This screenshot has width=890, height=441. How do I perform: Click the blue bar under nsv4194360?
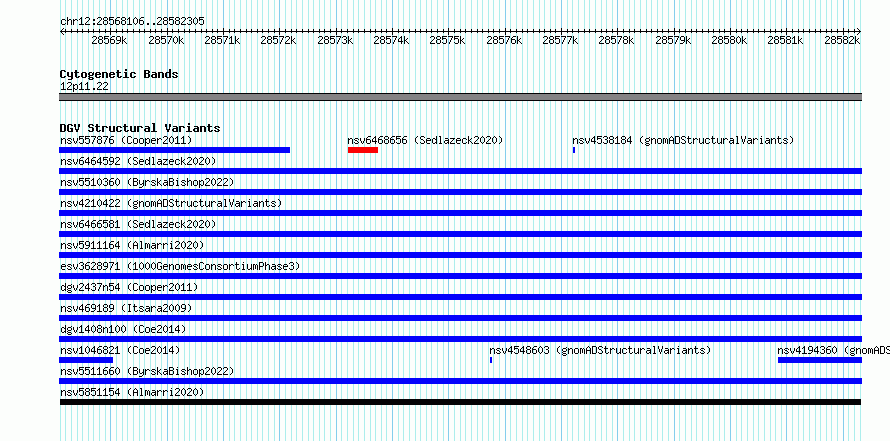pyautogui.click(x=820, y=360)
